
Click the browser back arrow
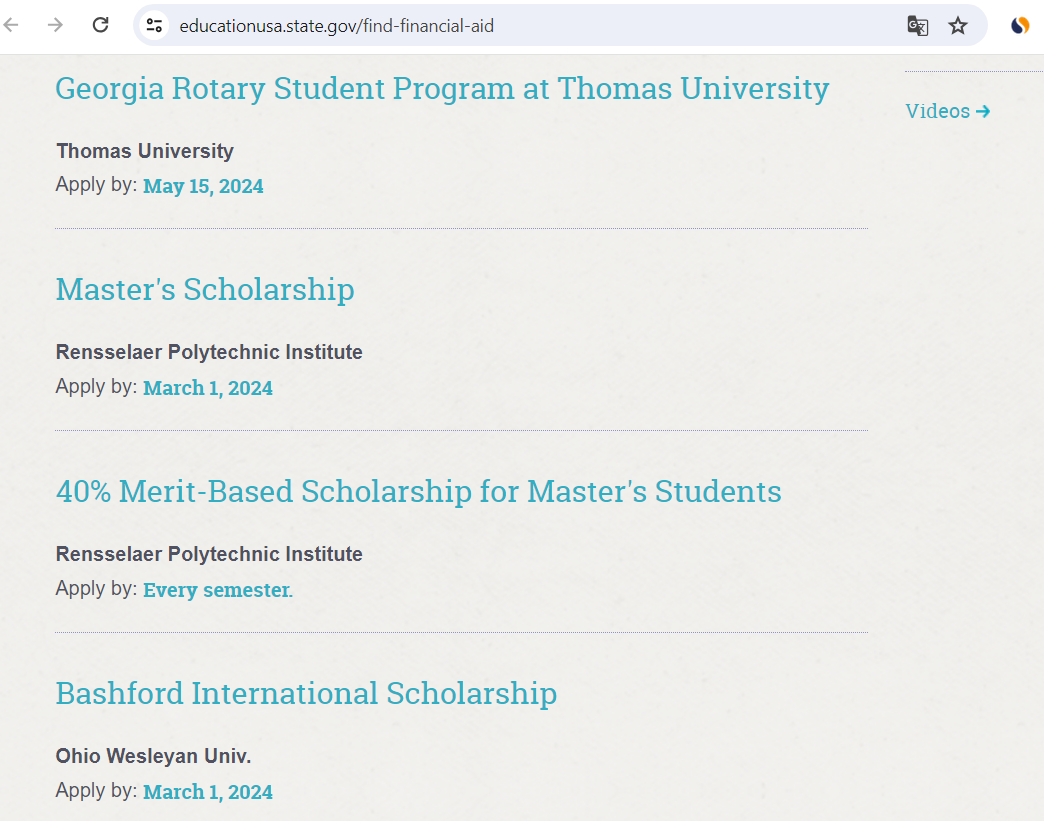(12, 25)
